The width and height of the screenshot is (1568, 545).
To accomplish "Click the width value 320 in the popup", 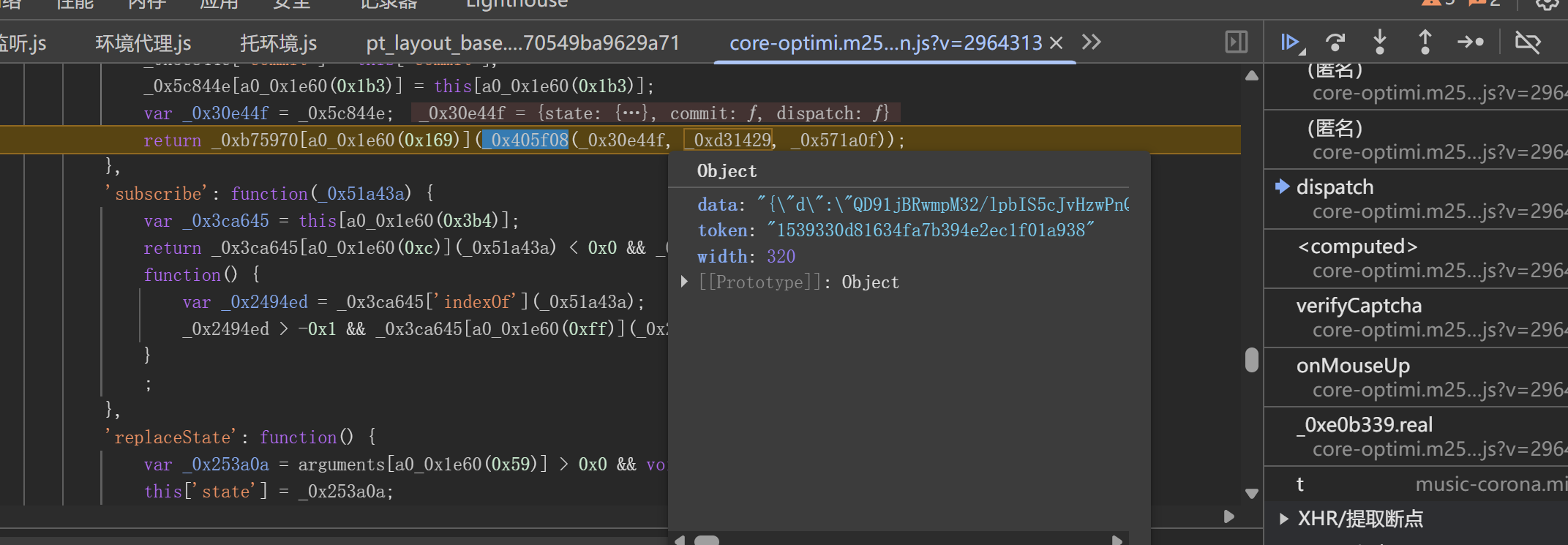I will [x=781, y=257].
